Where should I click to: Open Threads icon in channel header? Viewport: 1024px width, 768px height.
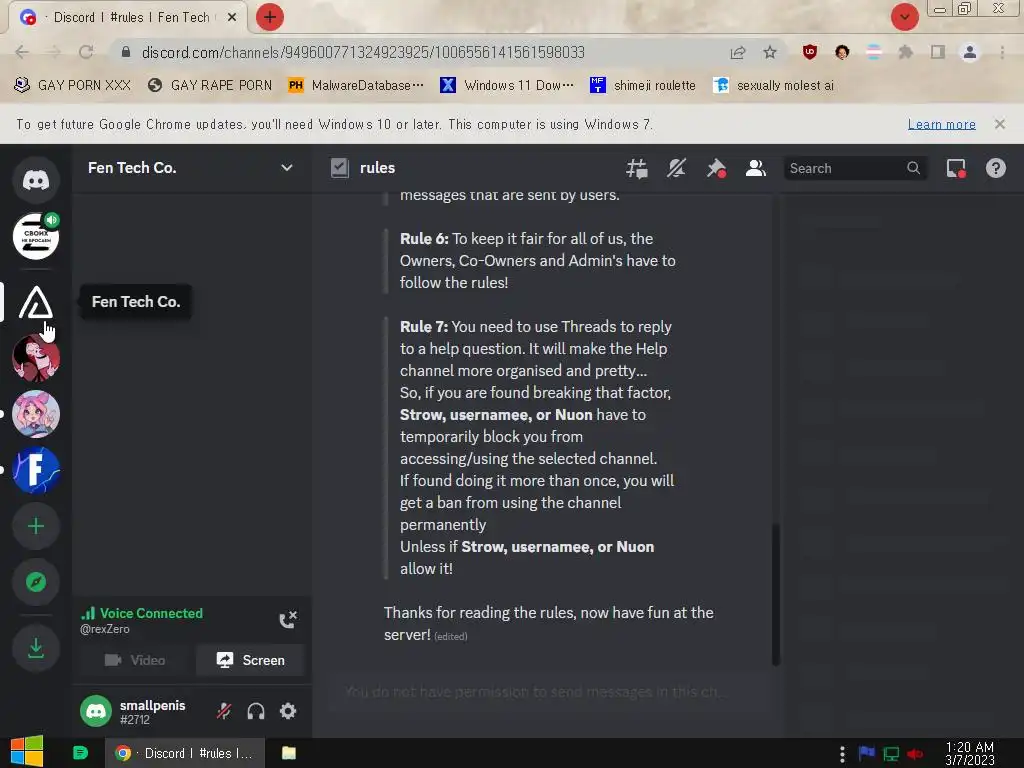[x=637, y=168]
